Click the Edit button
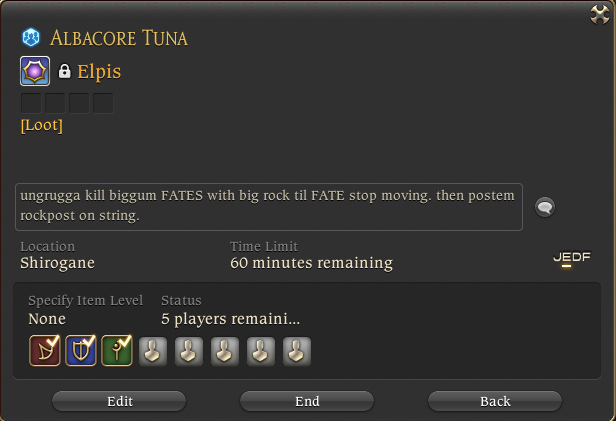Screen dimensions: 616x421 coord(119,401)
